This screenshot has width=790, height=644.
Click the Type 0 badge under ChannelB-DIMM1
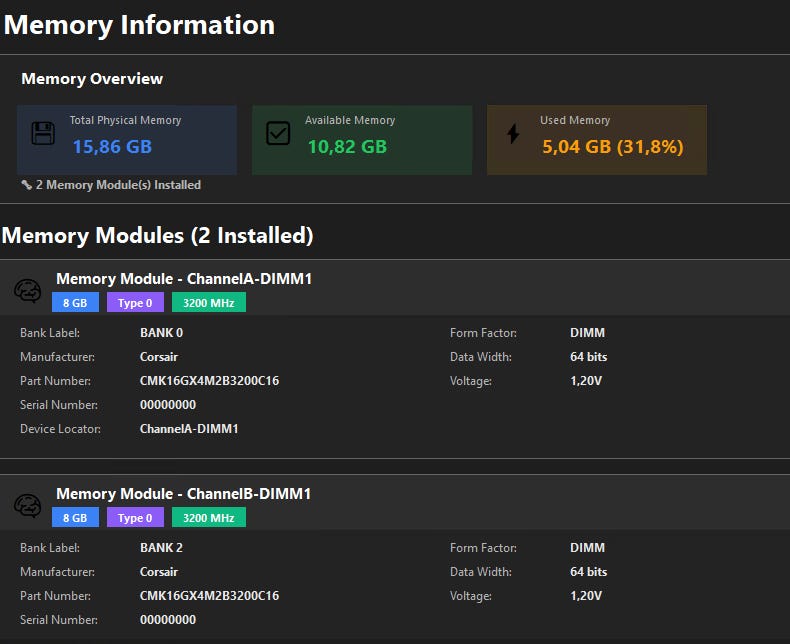[x=135, y=518]
